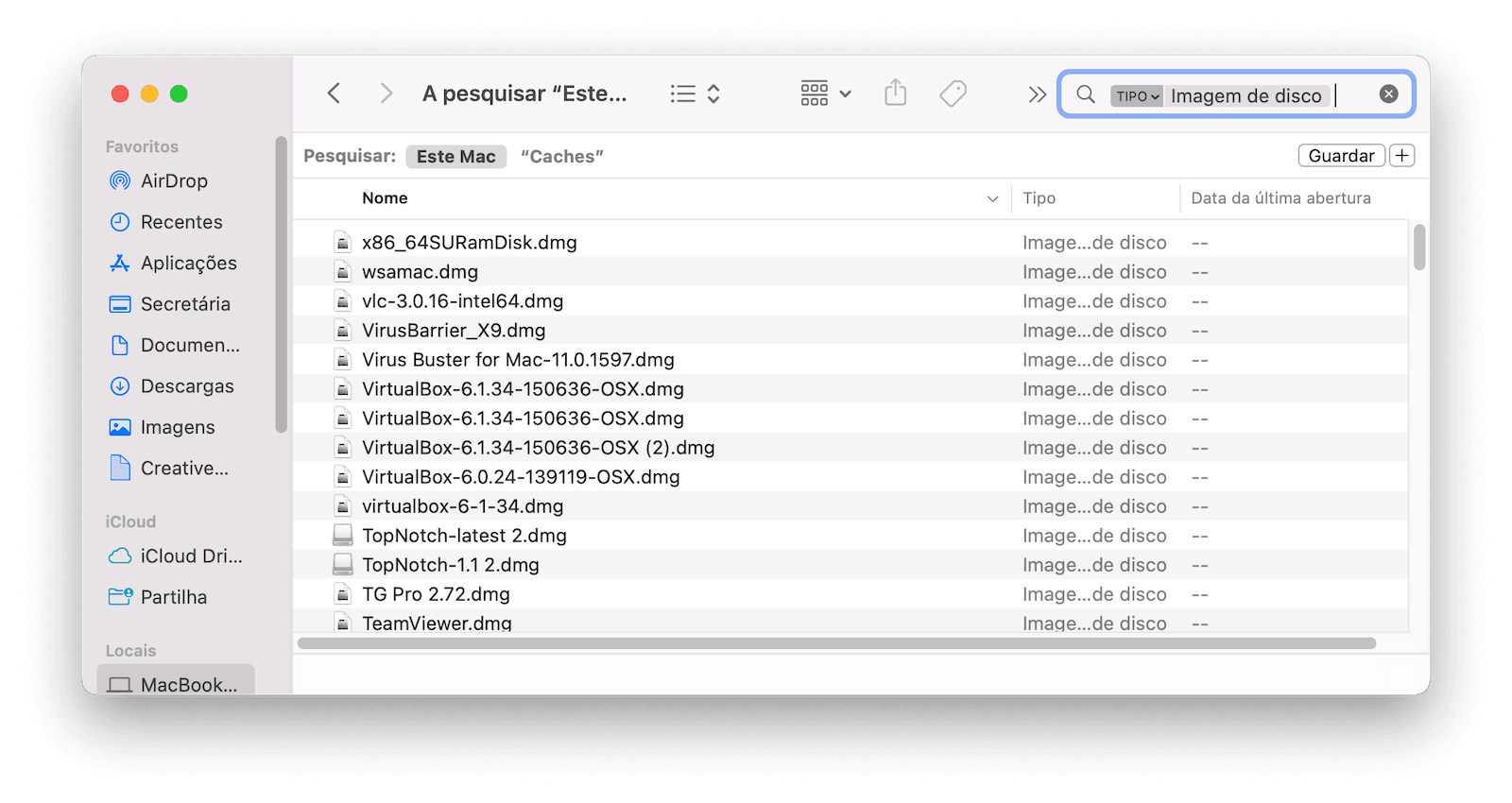Open the group-by grid dropdown
This screenshot has height=803, width=1512.
tap(826, 94)
